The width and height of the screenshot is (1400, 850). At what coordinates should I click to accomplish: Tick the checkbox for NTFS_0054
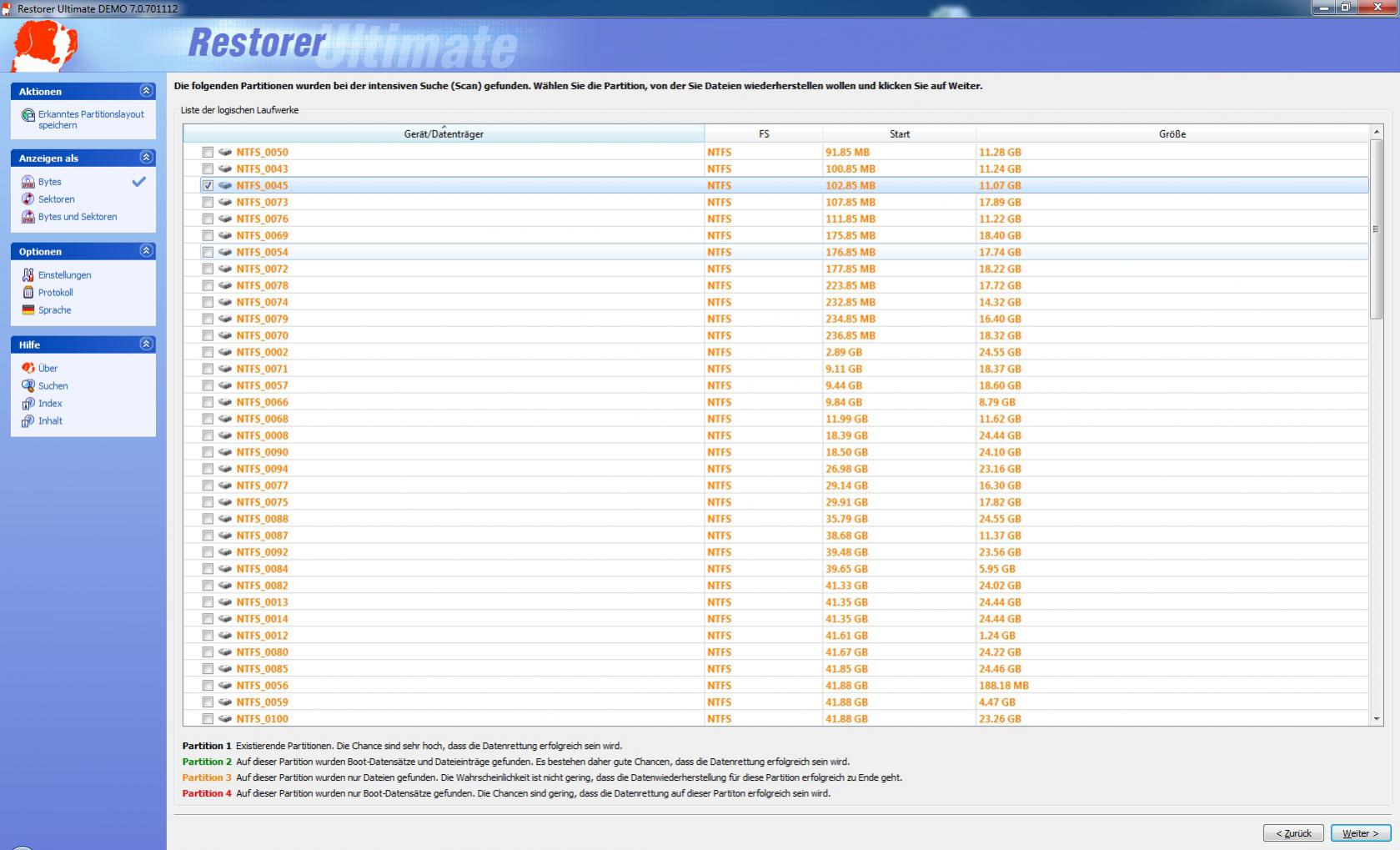pos(208,252)
